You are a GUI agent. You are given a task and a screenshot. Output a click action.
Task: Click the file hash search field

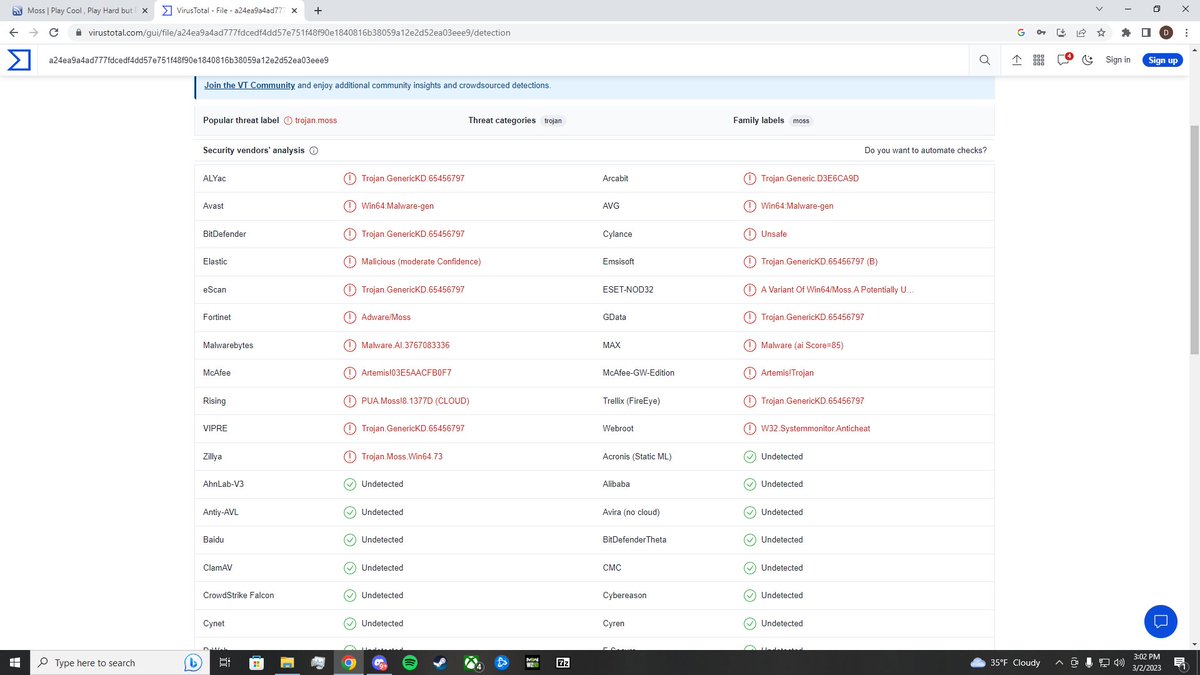505,60
